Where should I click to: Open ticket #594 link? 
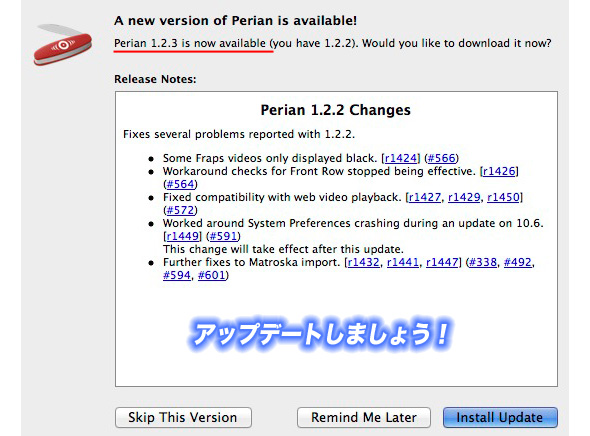pos(177,275)
